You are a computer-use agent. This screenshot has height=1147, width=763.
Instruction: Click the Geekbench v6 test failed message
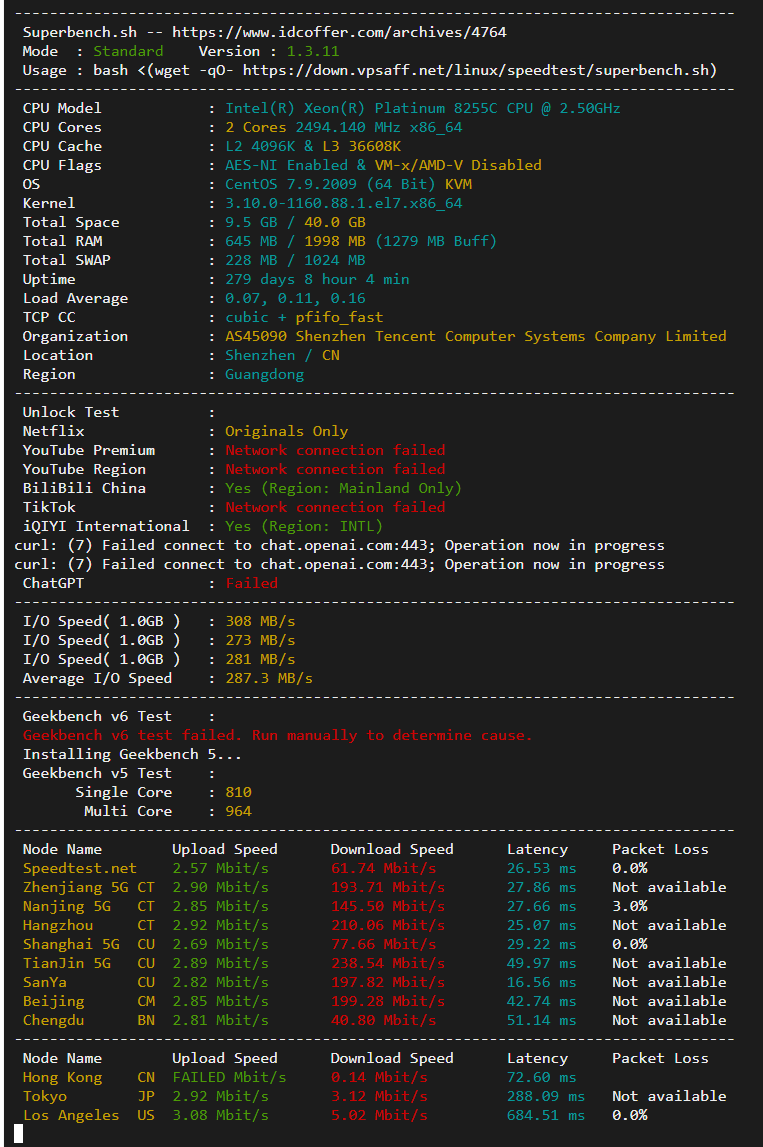(x=277, y=735)
